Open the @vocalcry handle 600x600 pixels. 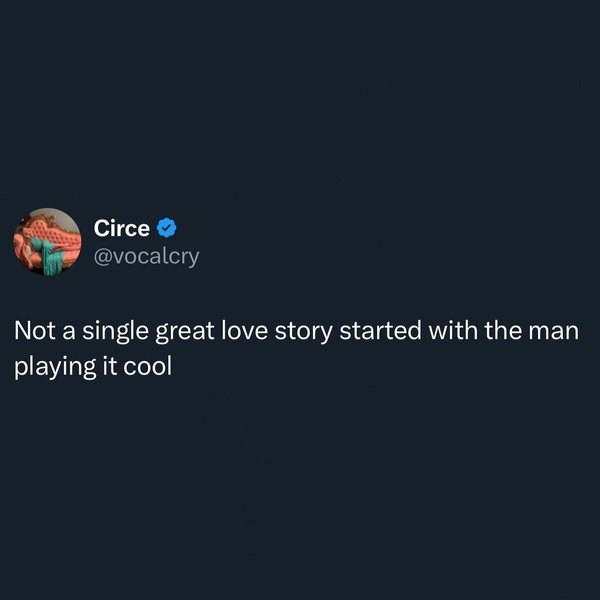(x=147, y=256)
